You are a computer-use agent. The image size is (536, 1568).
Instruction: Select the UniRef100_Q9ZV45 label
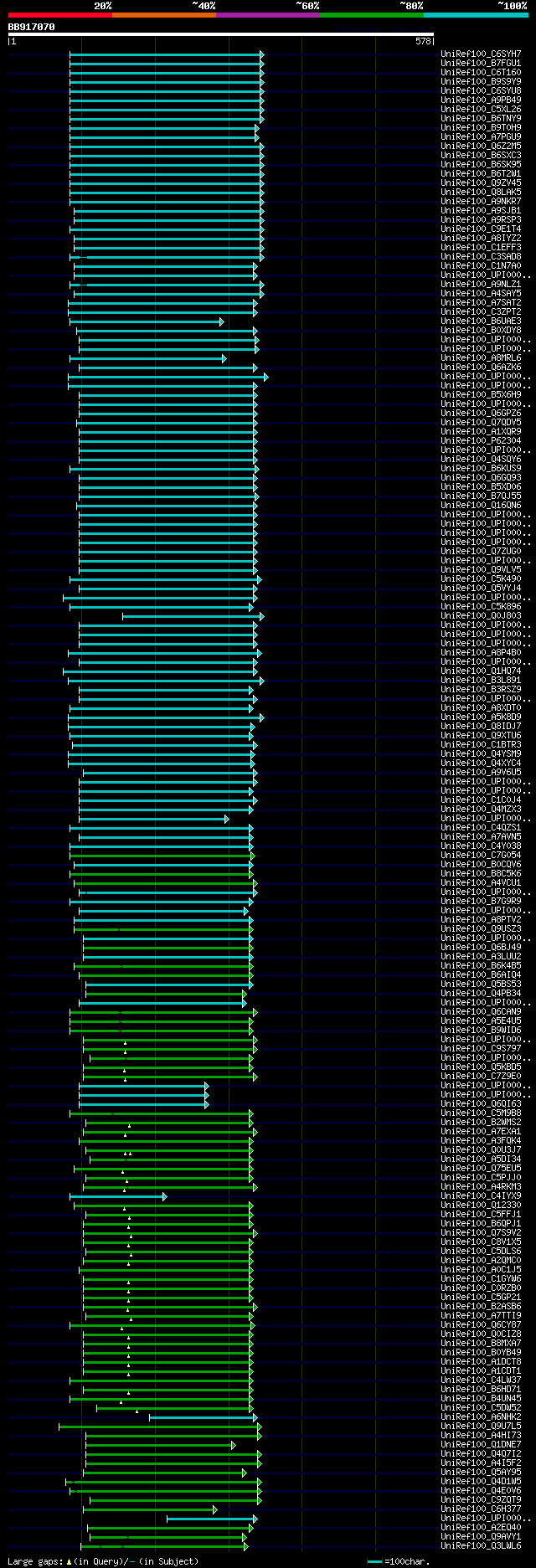click(481, 183)
